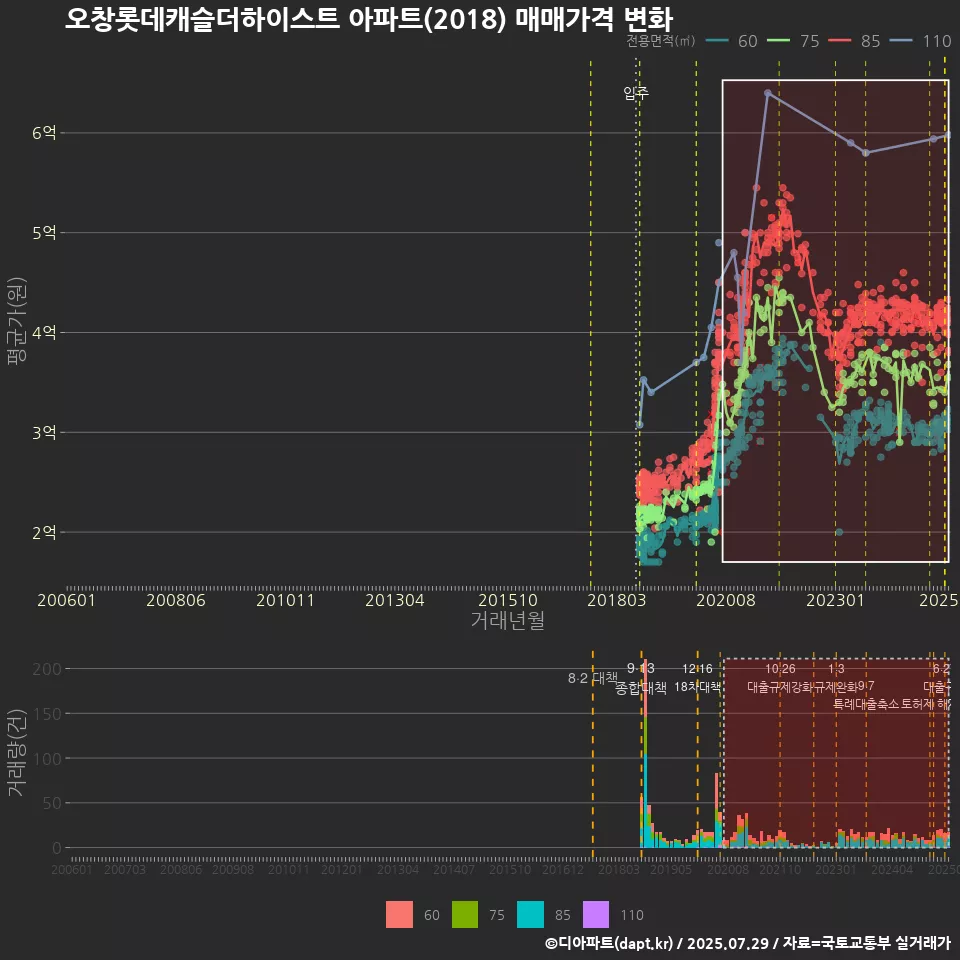Click the '3억' price axis label
Screen dimensions: 960x960
[44, 432]
